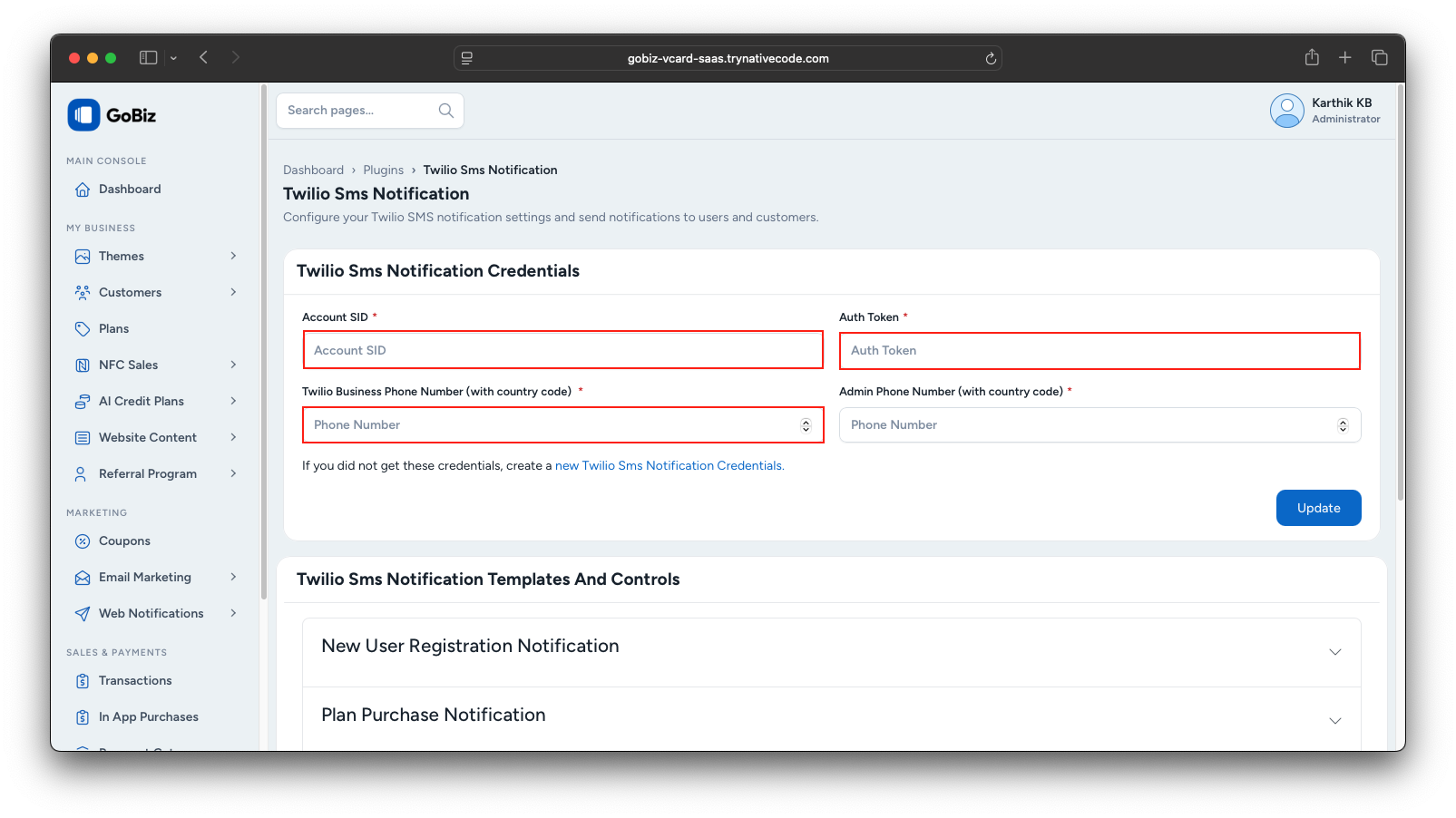
Task: Click the Safari forward arrow
Action: (236, 58)
